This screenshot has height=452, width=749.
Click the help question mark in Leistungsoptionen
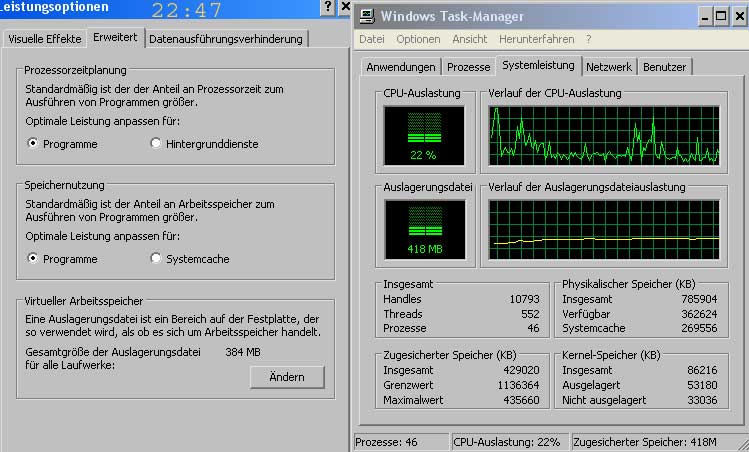point(328,7)
